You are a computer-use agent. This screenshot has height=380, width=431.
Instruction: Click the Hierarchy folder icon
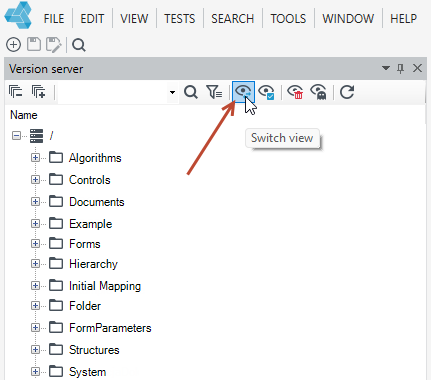pyautogui.click(x=56, y=263)
